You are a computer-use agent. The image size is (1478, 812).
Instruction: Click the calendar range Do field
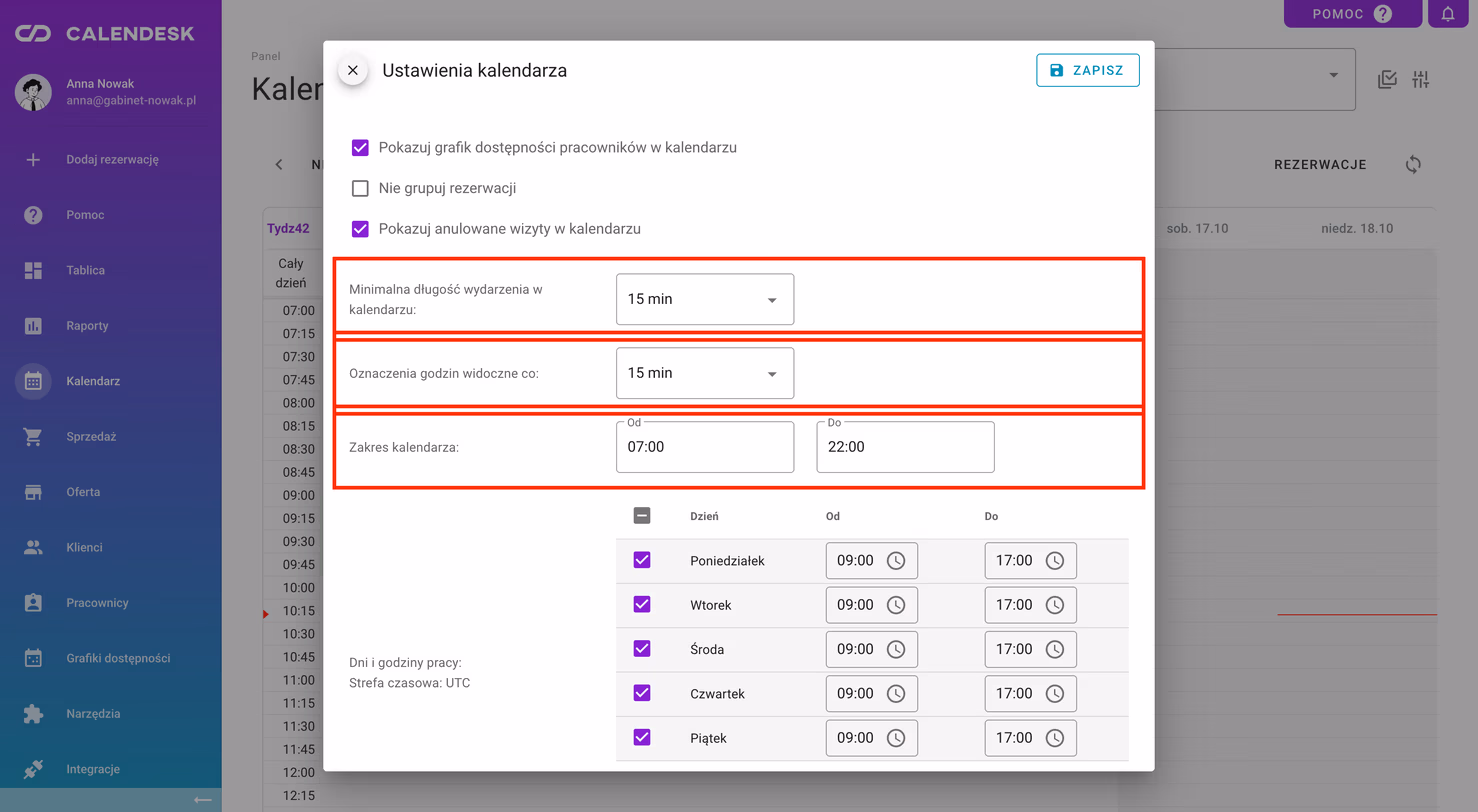click(905, 447)
